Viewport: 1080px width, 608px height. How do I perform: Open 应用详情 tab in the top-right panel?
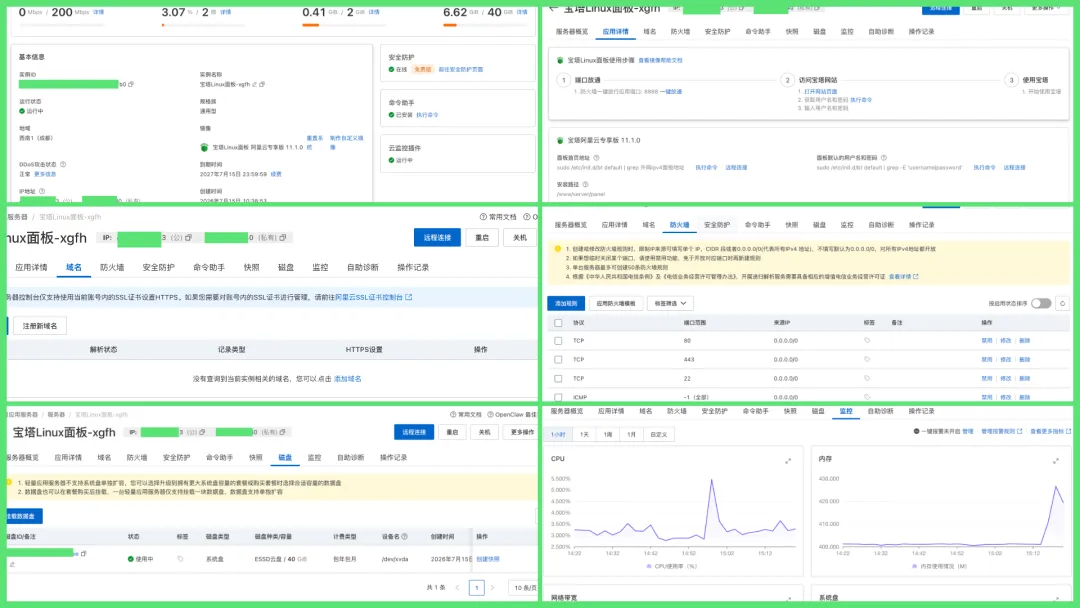coord(615,32)
